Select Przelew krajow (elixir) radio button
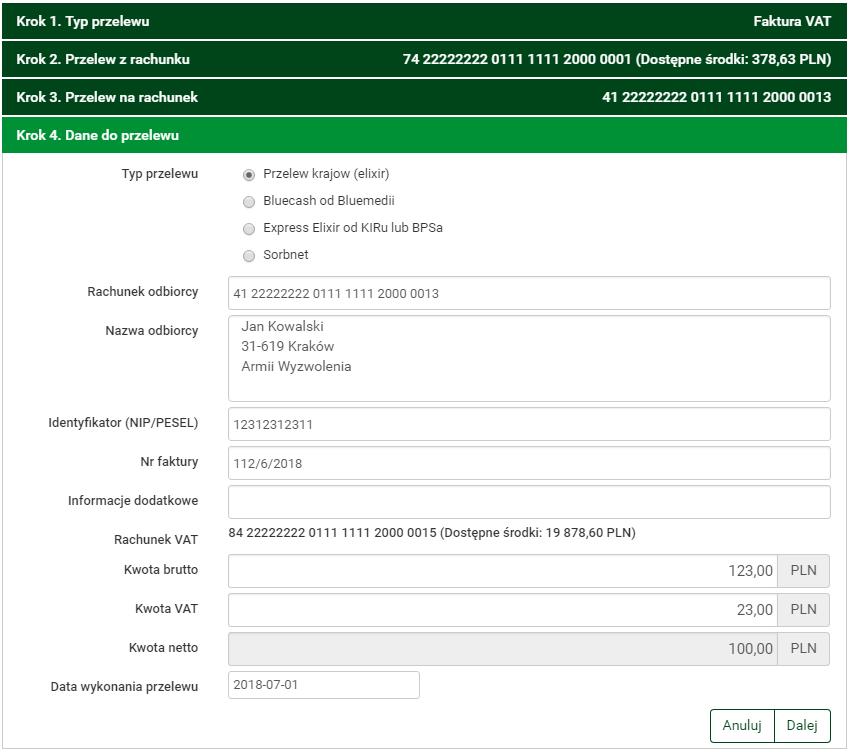 (x=249, y=175)
